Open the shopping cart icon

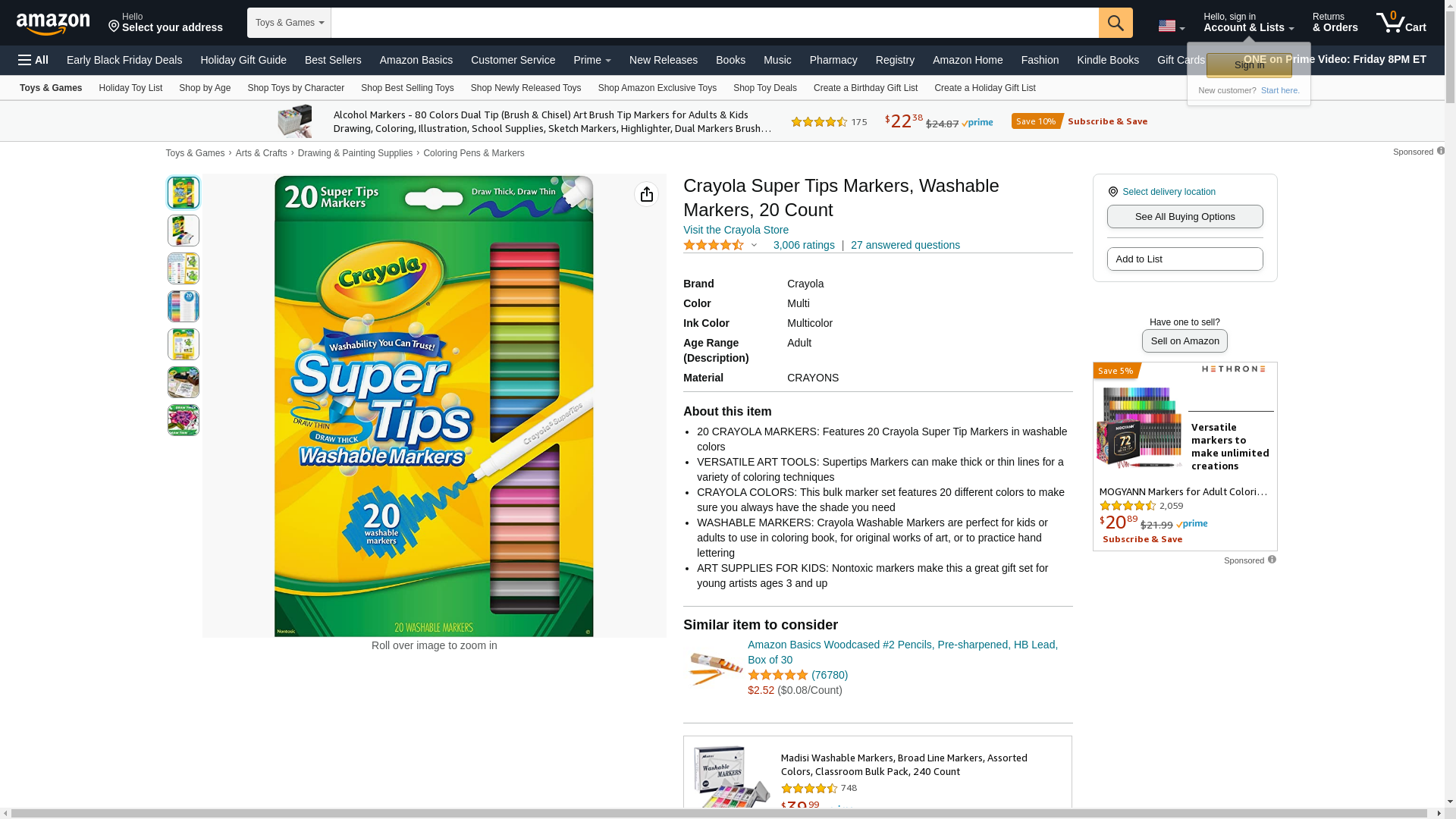1401,22
